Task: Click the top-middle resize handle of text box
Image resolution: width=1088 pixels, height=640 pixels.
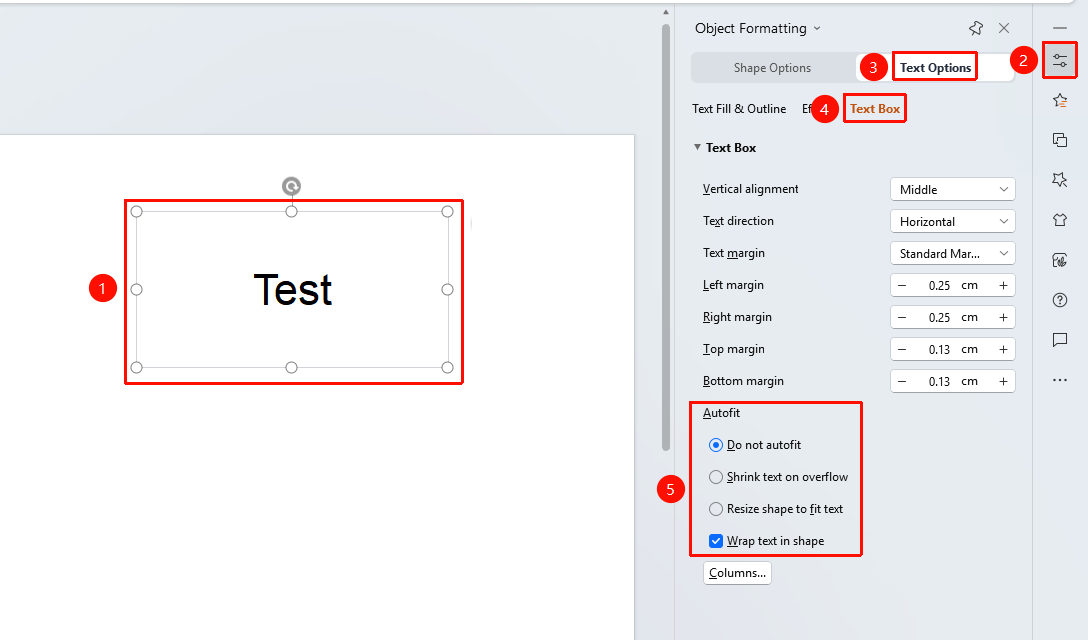Action: (291, 211)
